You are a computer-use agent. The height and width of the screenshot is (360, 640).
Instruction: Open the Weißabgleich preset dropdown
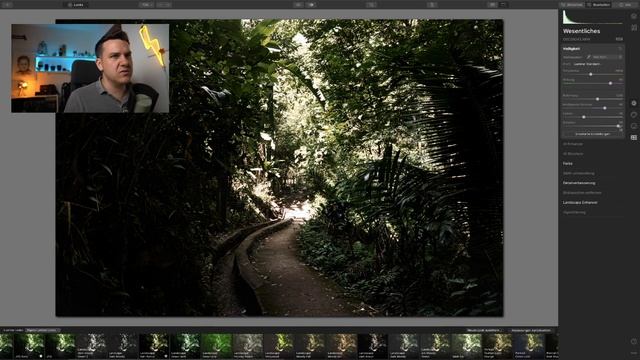tap(607, 57)
